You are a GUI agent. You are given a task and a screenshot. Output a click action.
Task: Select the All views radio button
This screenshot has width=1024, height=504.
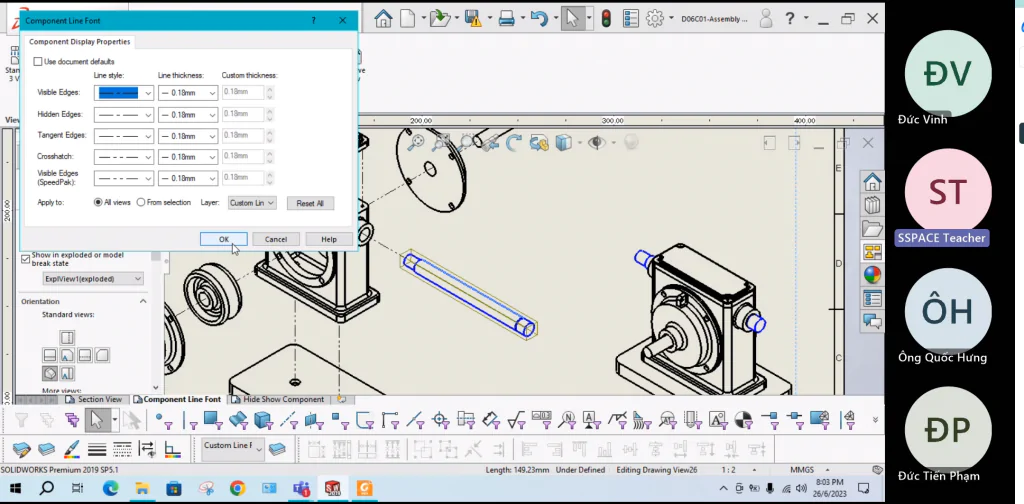[98, 202]
